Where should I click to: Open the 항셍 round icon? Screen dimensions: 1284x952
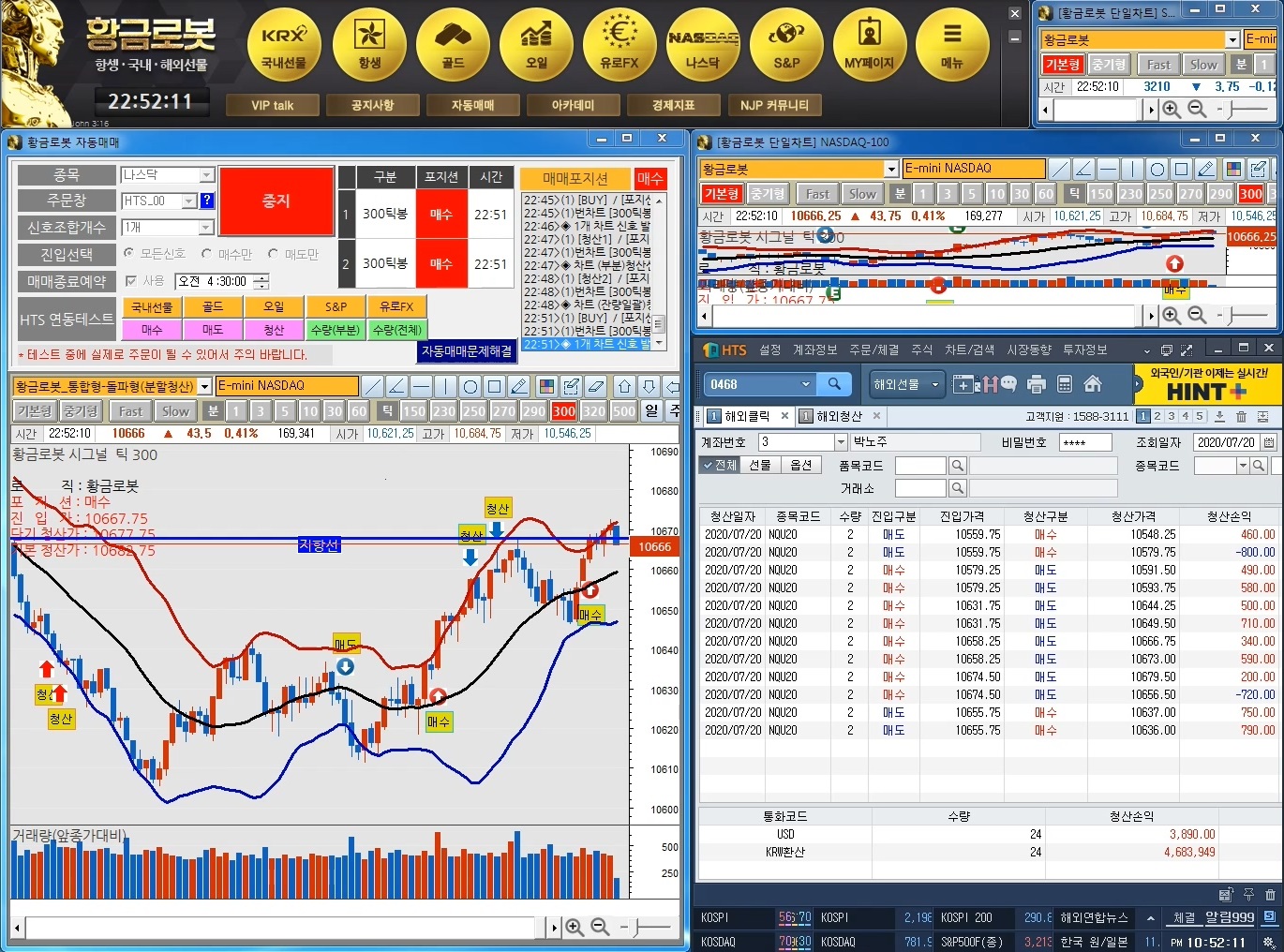point(369,45)
